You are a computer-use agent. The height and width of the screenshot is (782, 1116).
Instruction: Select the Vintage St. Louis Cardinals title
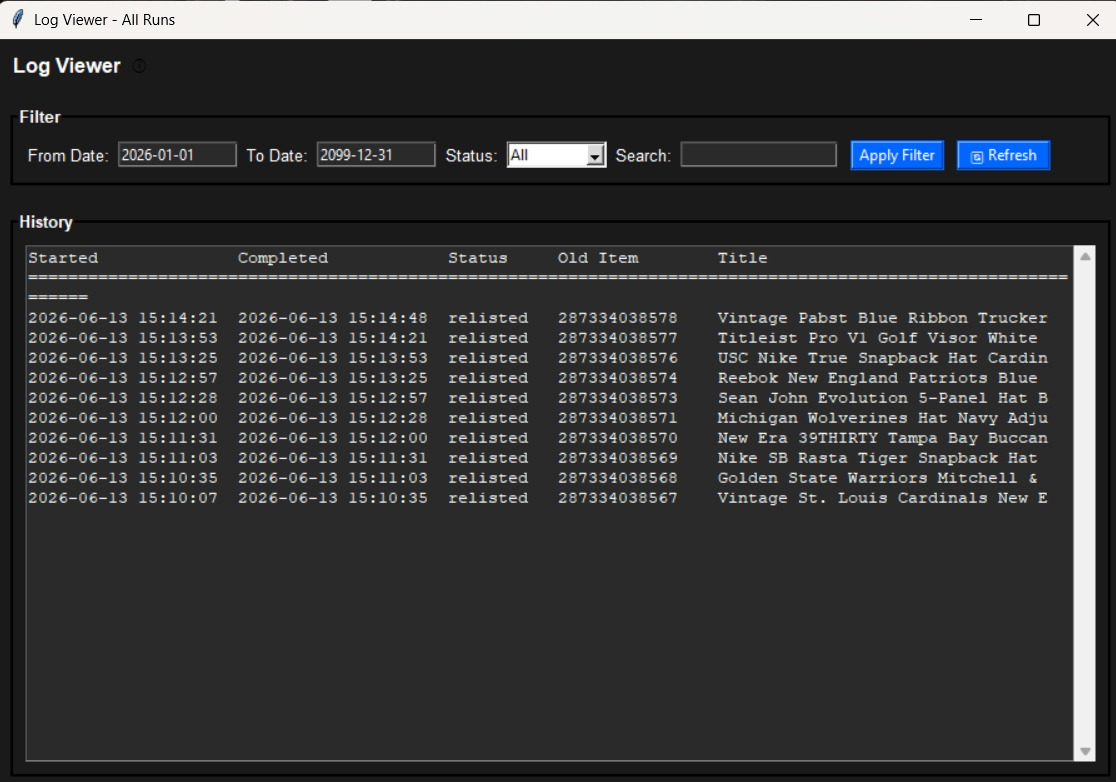[882, 497]
